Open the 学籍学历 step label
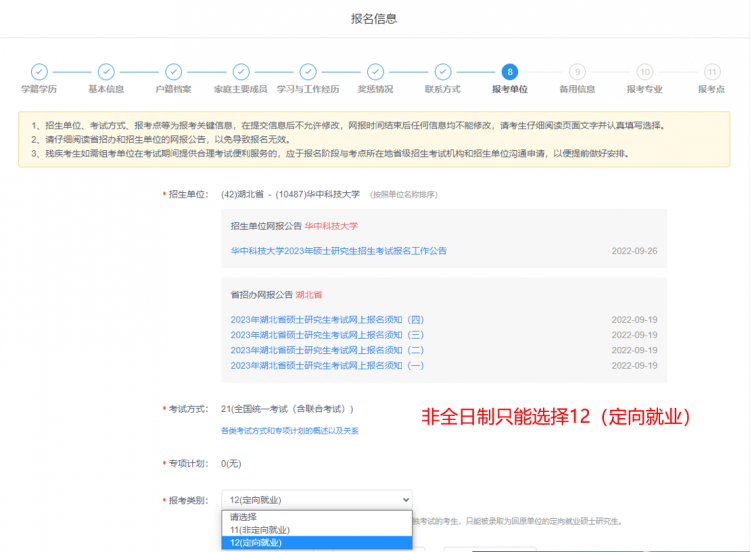Viewport: 750px width, 552px height. pyautogui.click(x=39, y=89)
